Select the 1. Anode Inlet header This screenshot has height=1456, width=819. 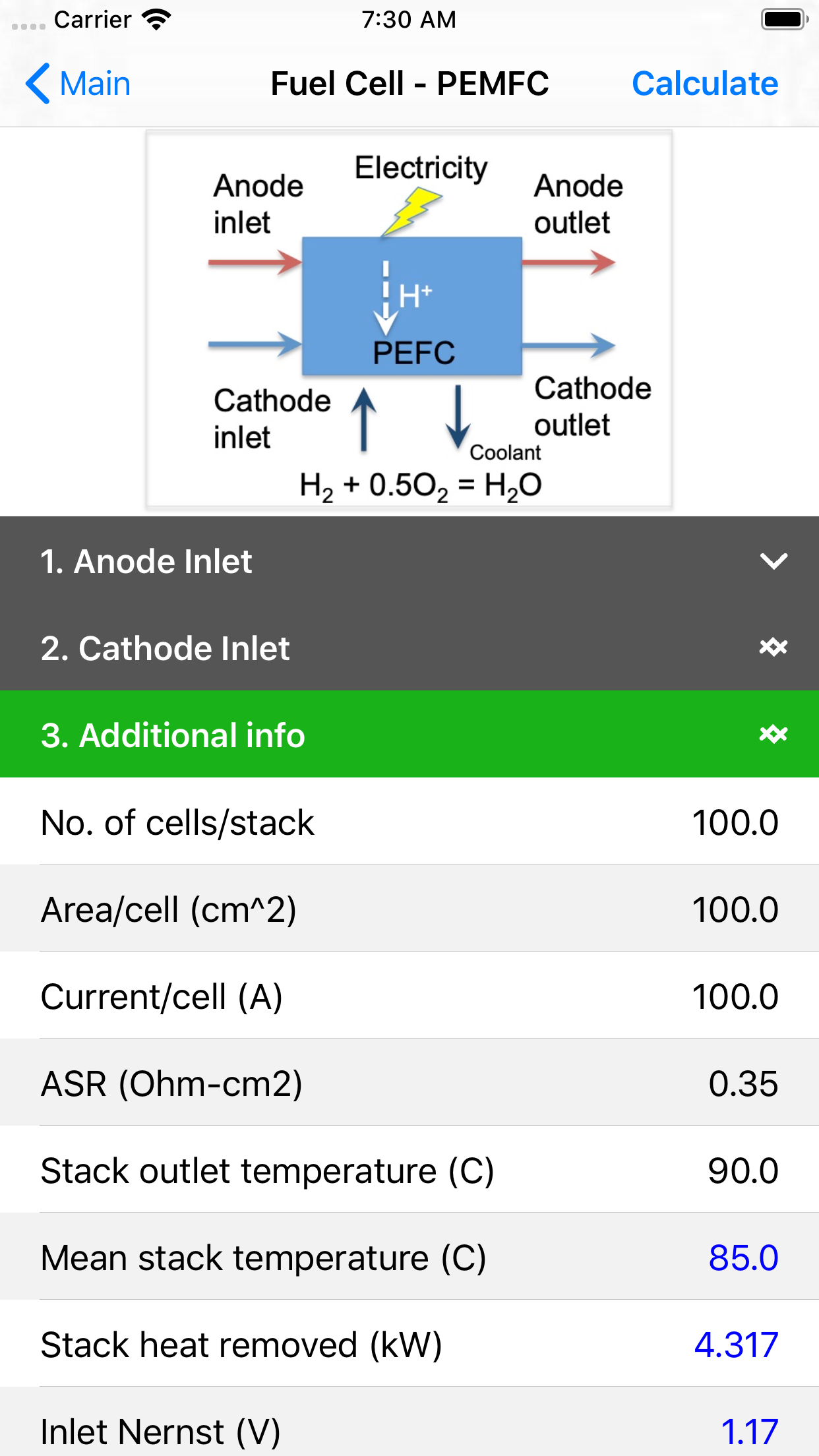coord(146,561)
